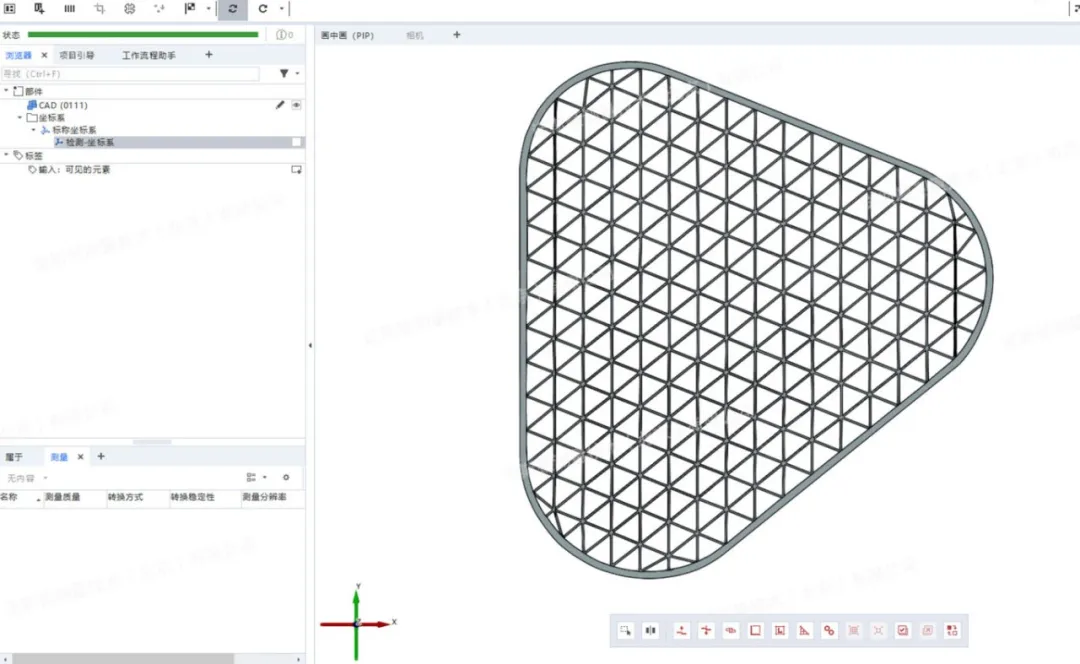Click the crop tool icon in top toolbar
Image resolution: width=1080 pixels, height=664 pixels.
pyautogui.click(x=100, y=8)
